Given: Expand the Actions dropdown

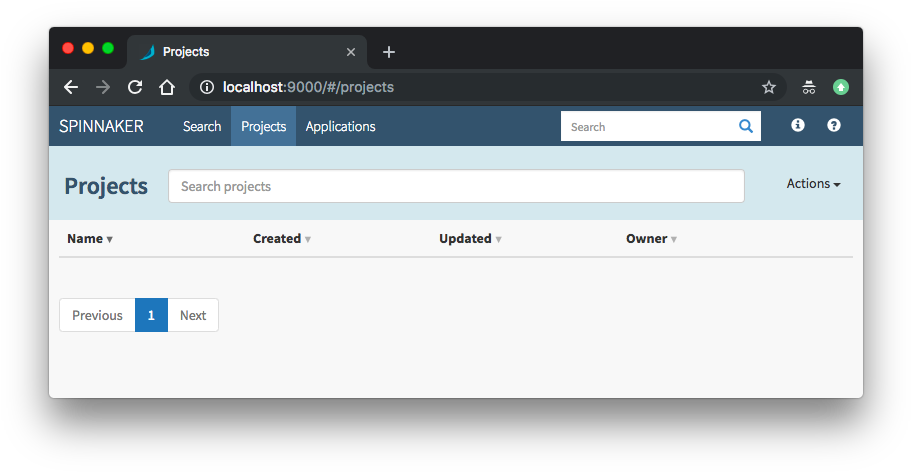Looking at the screenshot, I should 813,184.
